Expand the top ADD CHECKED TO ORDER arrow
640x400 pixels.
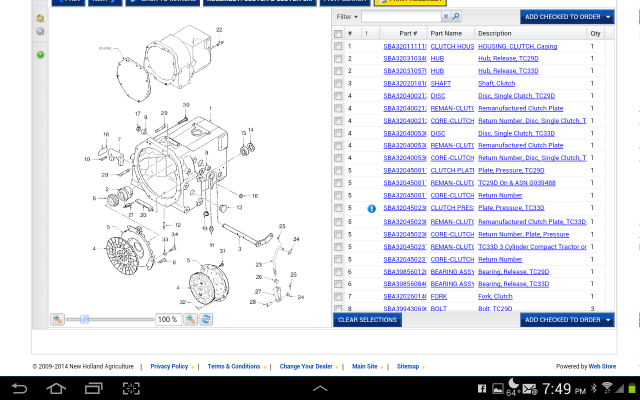608,17
